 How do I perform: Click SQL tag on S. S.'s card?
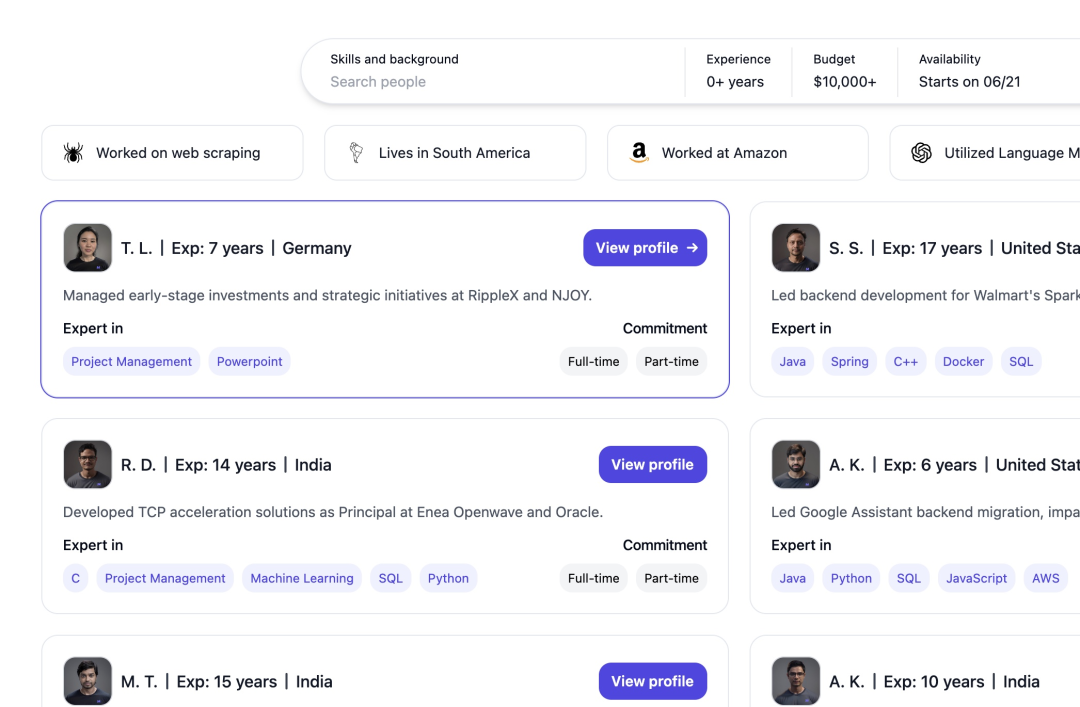point(1021,361)
